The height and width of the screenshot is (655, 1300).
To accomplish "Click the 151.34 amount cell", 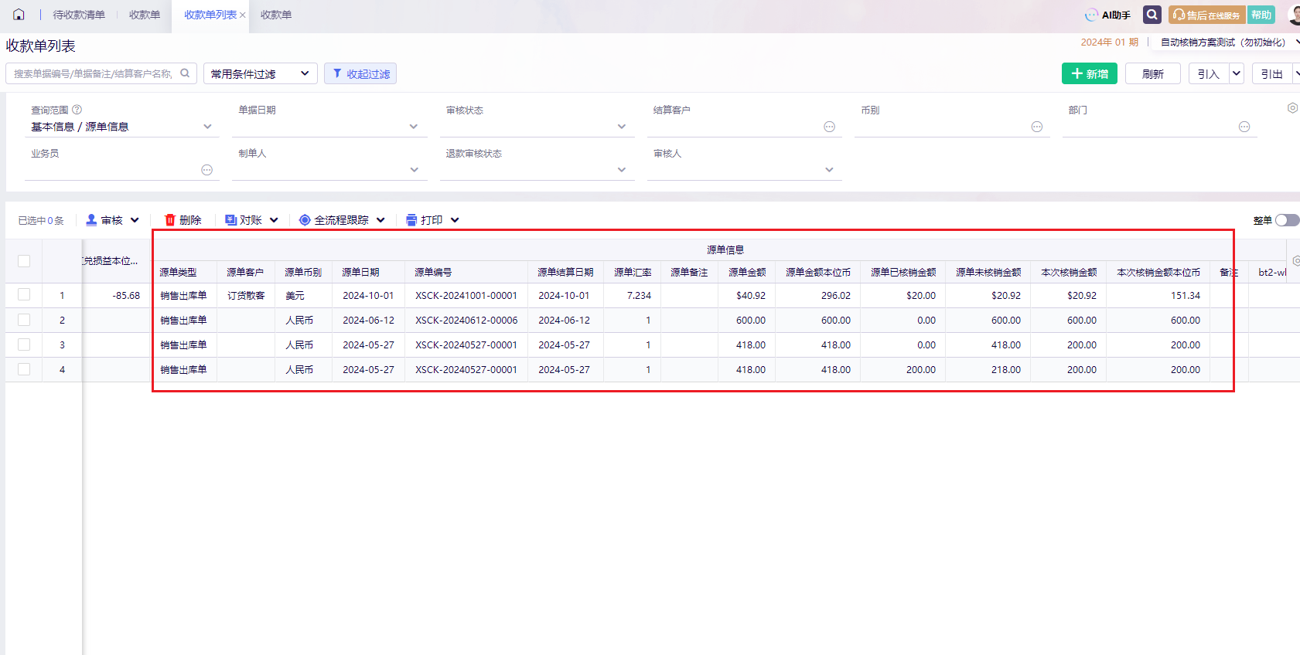I will tap(1184, 296).
